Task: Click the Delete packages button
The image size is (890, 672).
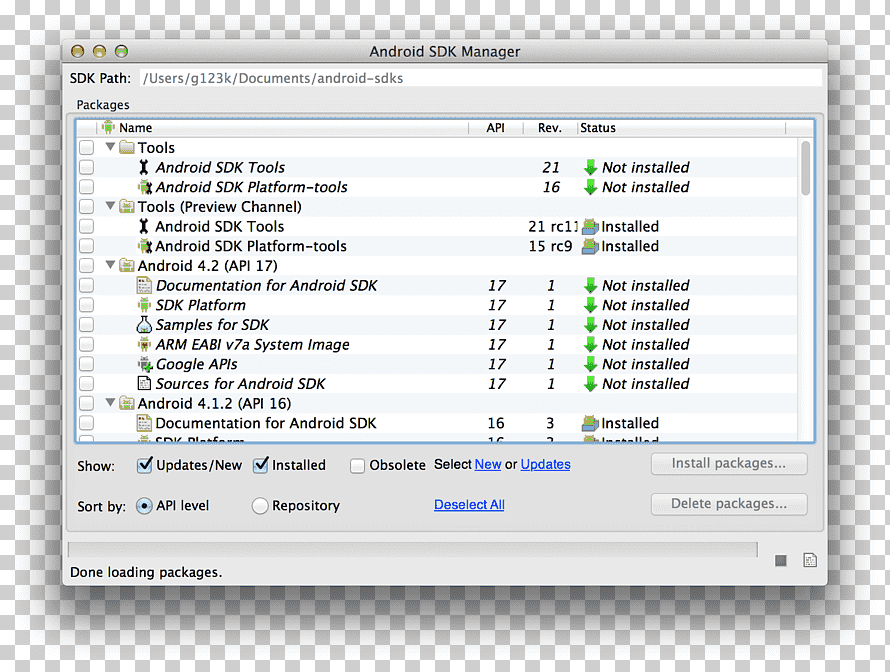Action: (x=729, y=504)
